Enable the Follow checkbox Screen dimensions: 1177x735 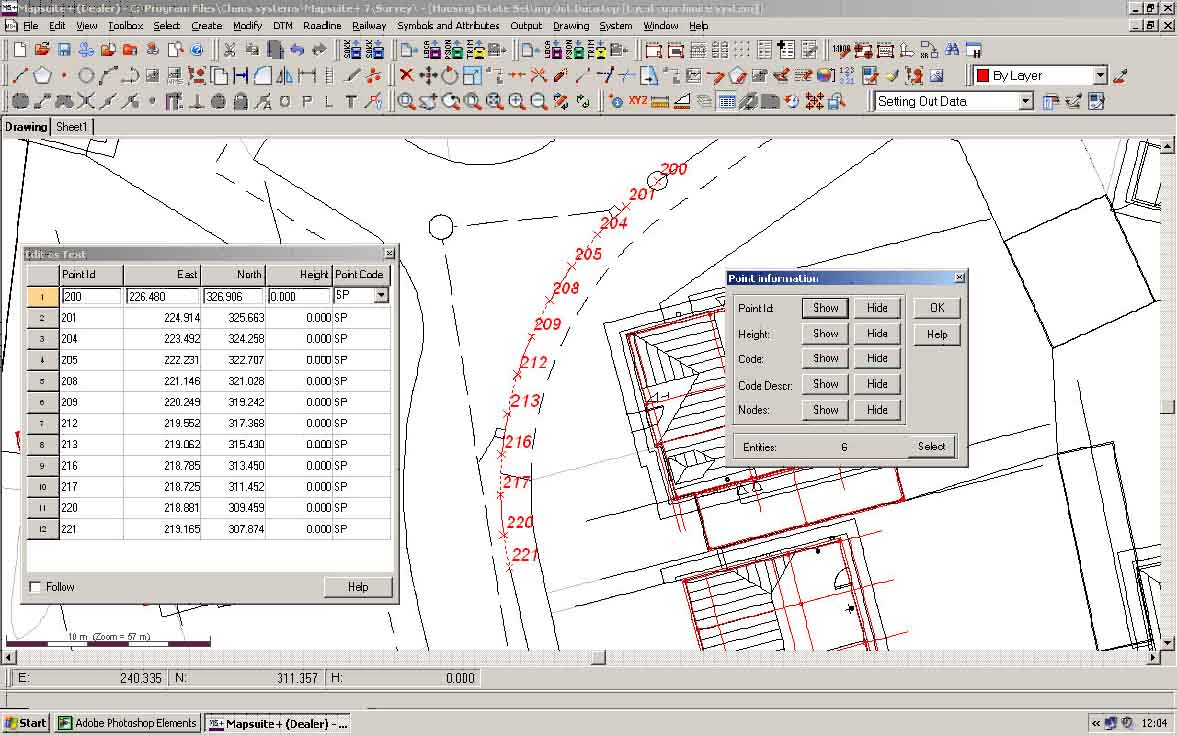pyautogui.click(x=36, y=587)
